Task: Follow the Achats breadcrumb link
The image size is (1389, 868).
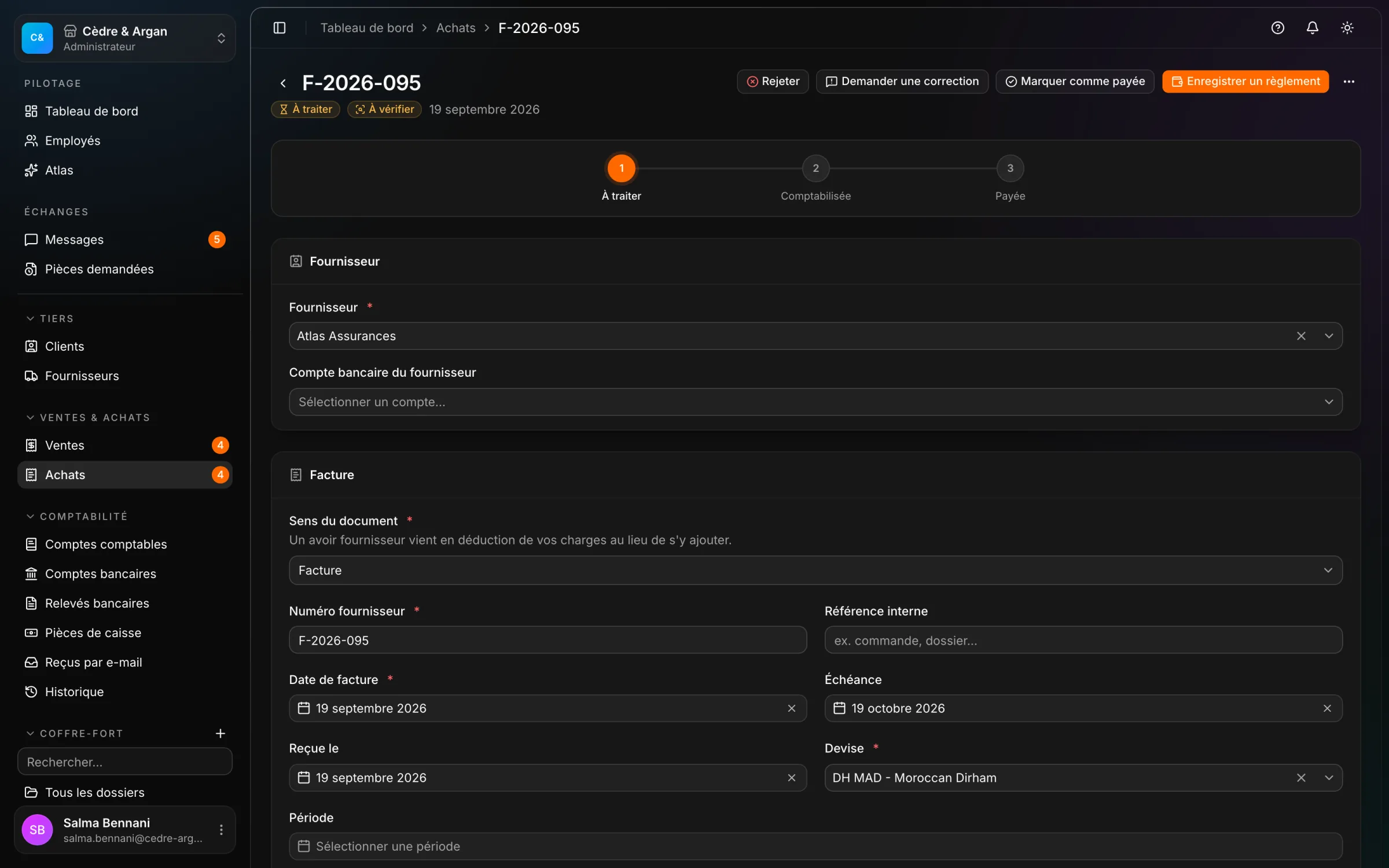Action: [455, 28]
